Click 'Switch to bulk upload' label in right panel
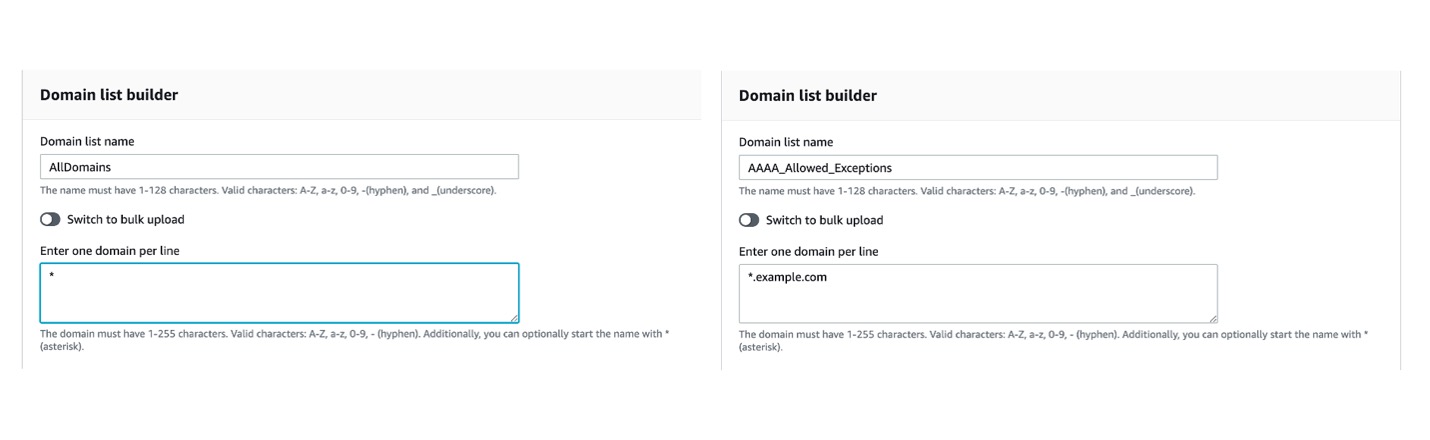The width and height of the screenshot is (1430, 440). click(825, 220)
